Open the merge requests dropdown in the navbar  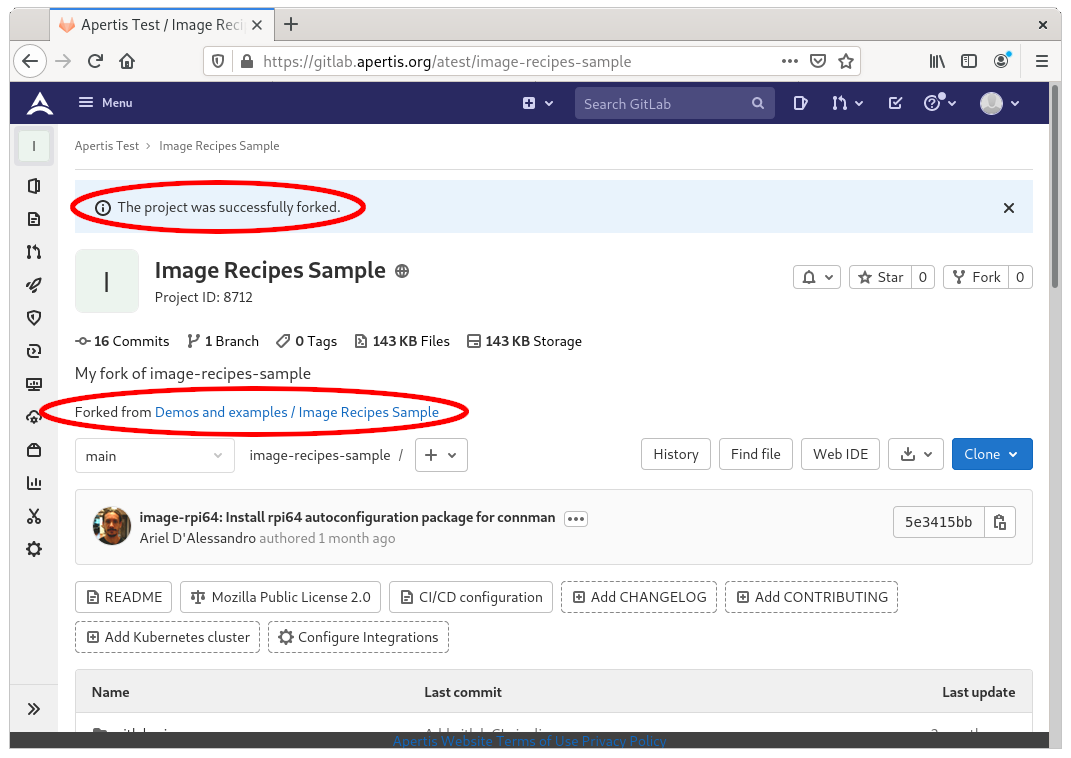click(847, 103)
